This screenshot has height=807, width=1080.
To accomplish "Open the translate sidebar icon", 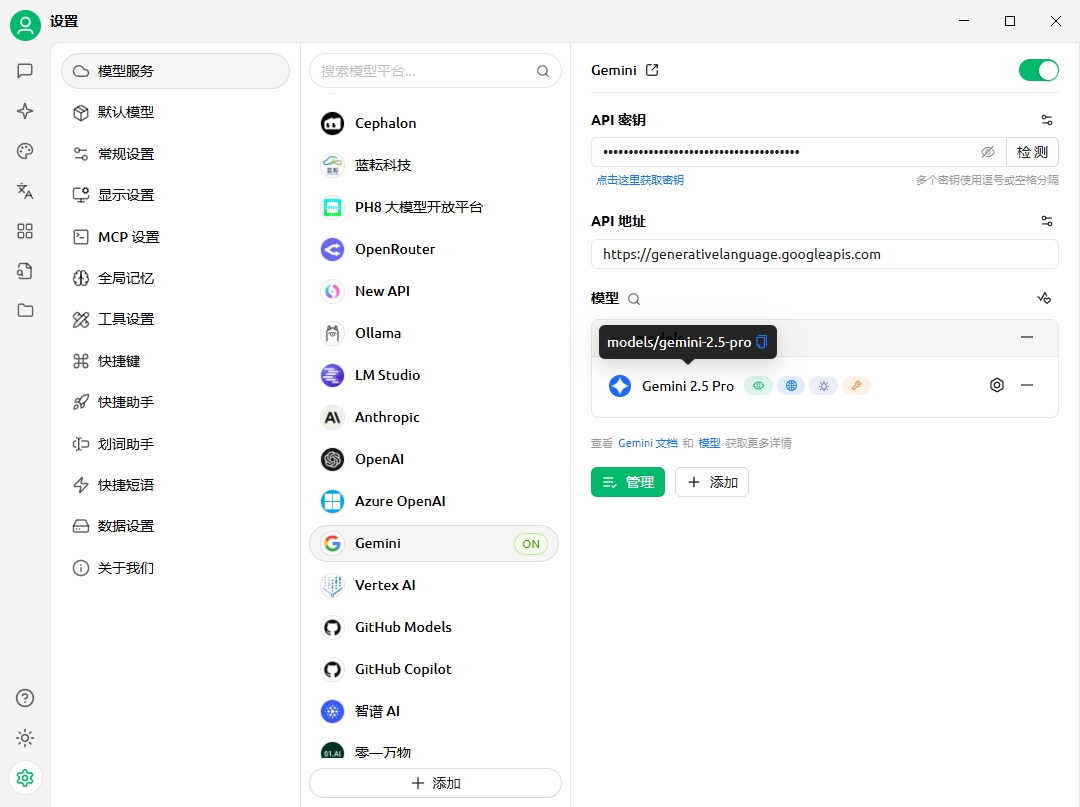I will (x=25, y=191).
